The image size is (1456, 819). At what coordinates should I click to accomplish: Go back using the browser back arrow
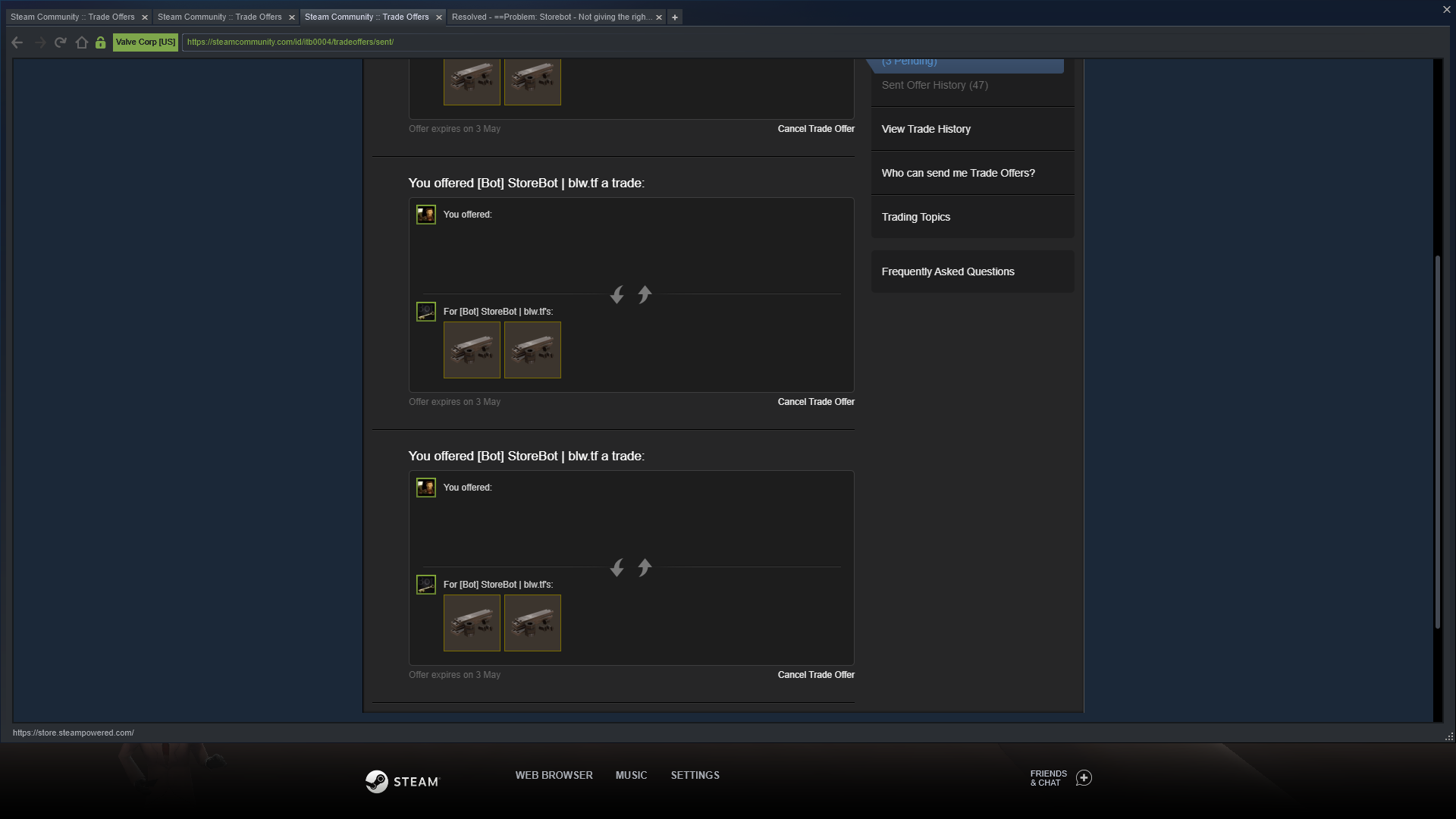(x=17, y=42)
